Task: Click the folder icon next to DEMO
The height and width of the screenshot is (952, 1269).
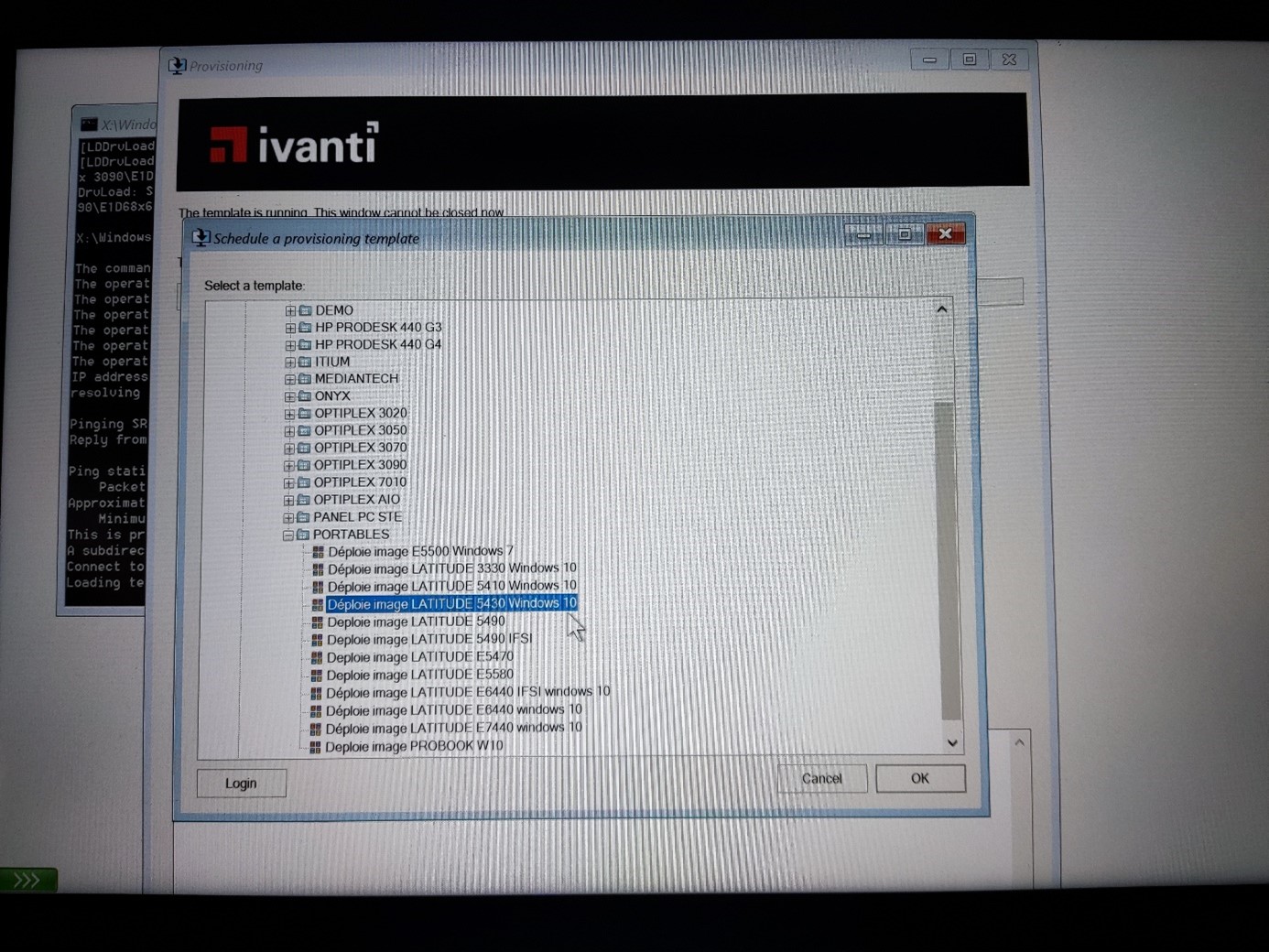Action: pyautogui.click(x=306, y=310)
